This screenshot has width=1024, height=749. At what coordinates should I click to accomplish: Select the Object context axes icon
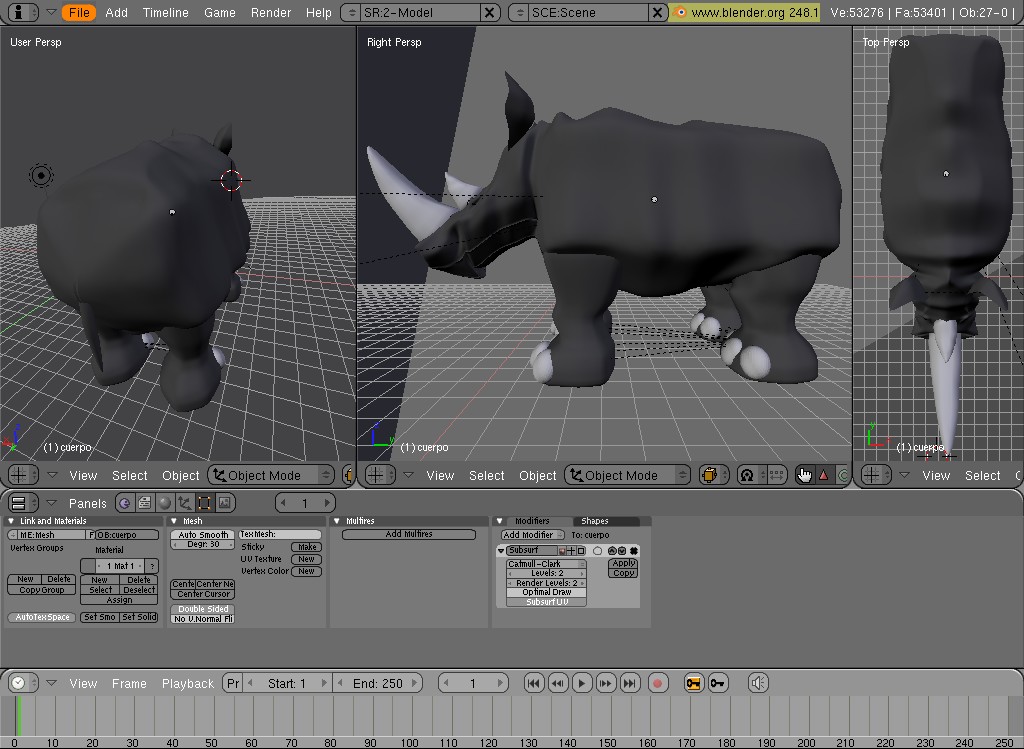(x=185, y=503)
